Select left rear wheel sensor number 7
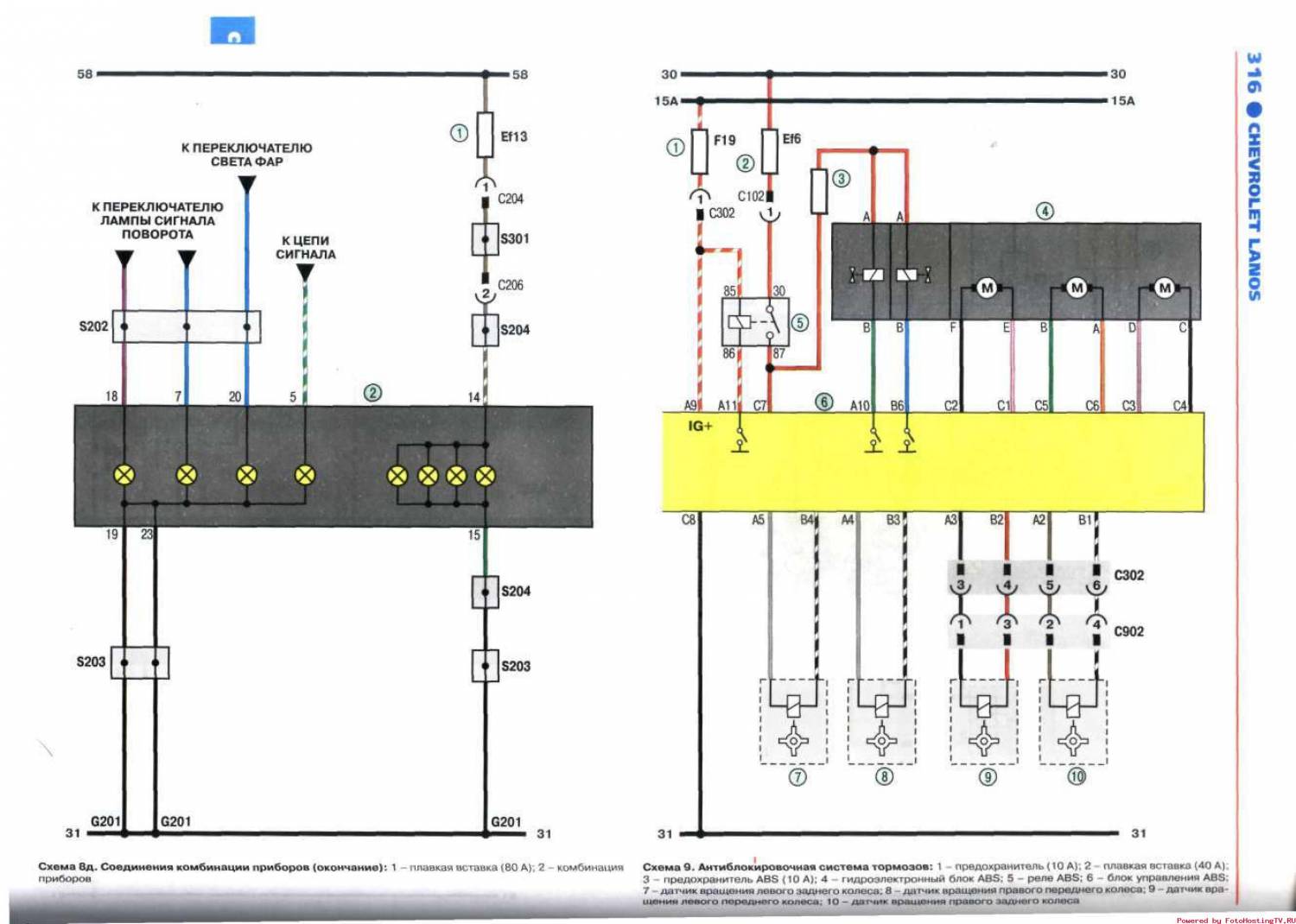 coord(793,722)
